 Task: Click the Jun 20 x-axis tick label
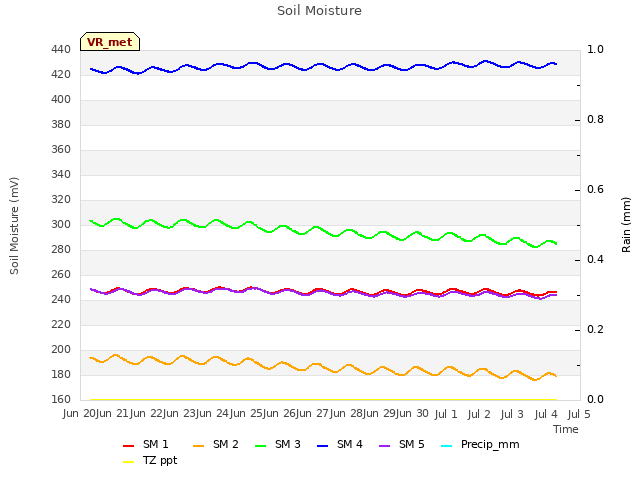pos(79,414)
